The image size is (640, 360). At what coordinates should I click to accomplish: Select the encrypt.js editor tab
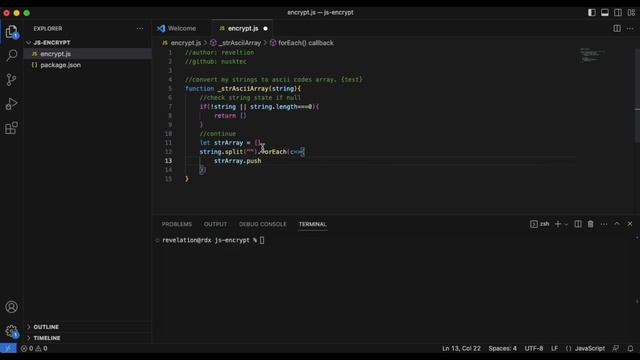click(x=243, y=28)
